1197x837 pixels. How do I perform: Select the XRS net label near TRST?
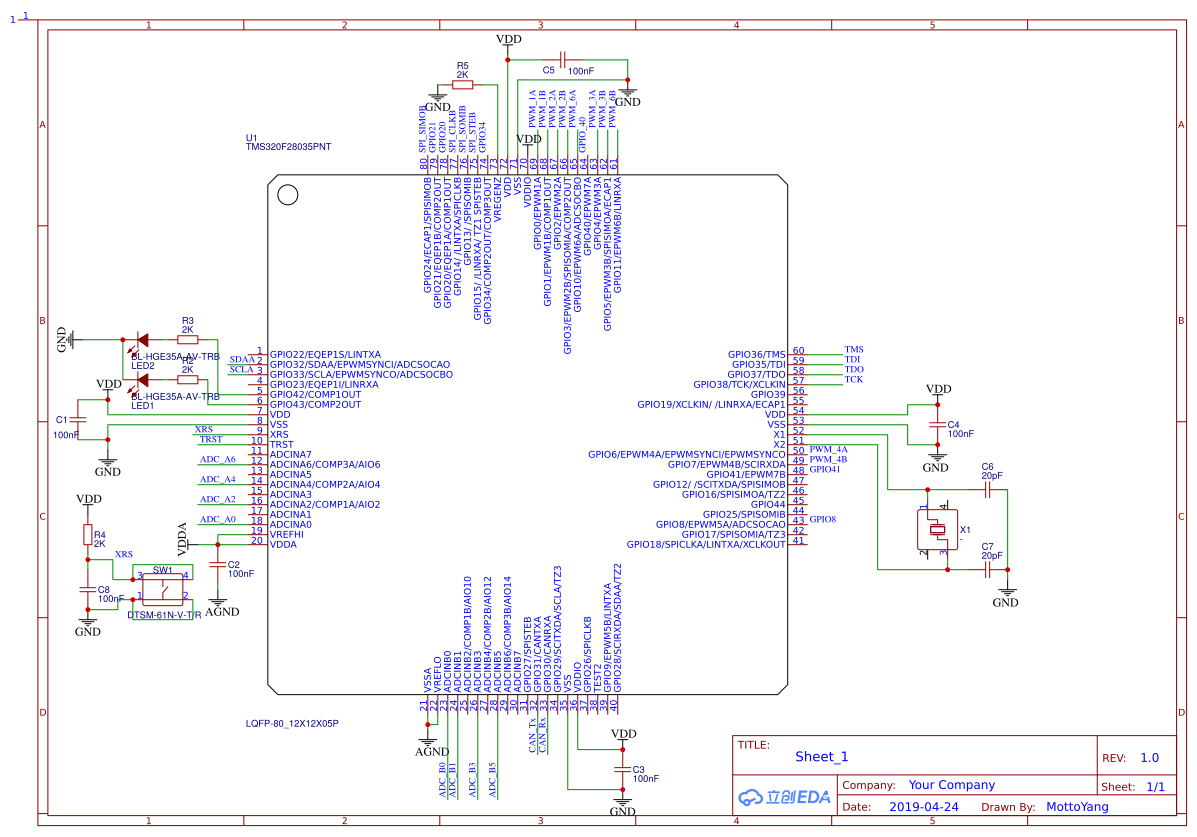click(x=203, y=428)
